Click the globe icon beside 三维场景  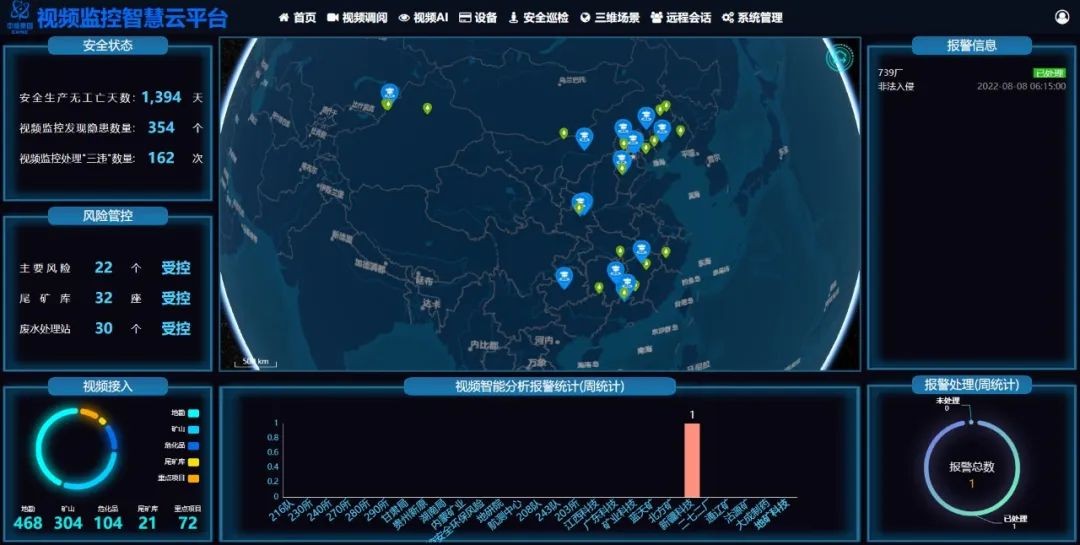[585, 18]
